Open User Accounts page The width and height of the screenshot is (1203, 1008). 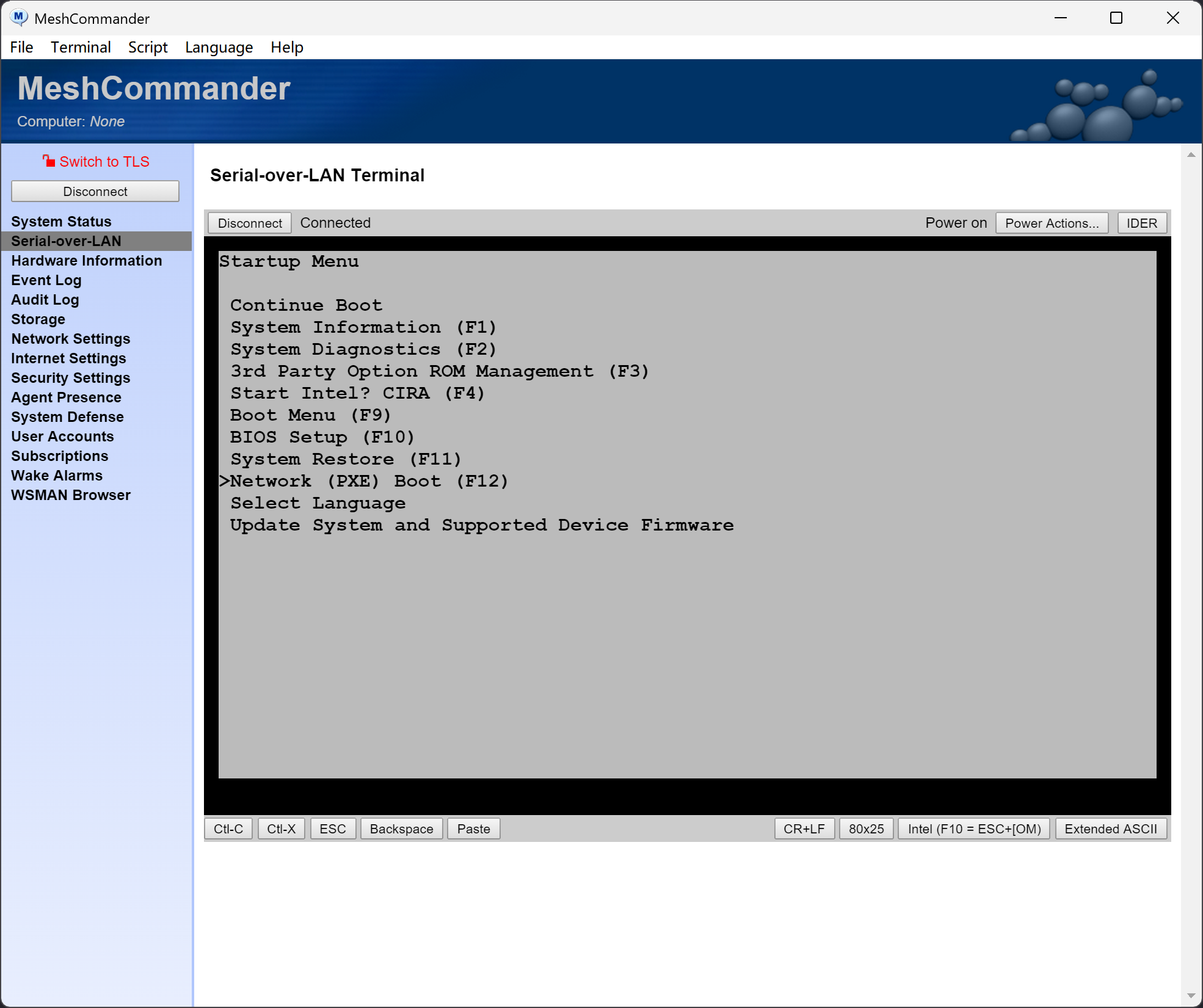(62, 437)
